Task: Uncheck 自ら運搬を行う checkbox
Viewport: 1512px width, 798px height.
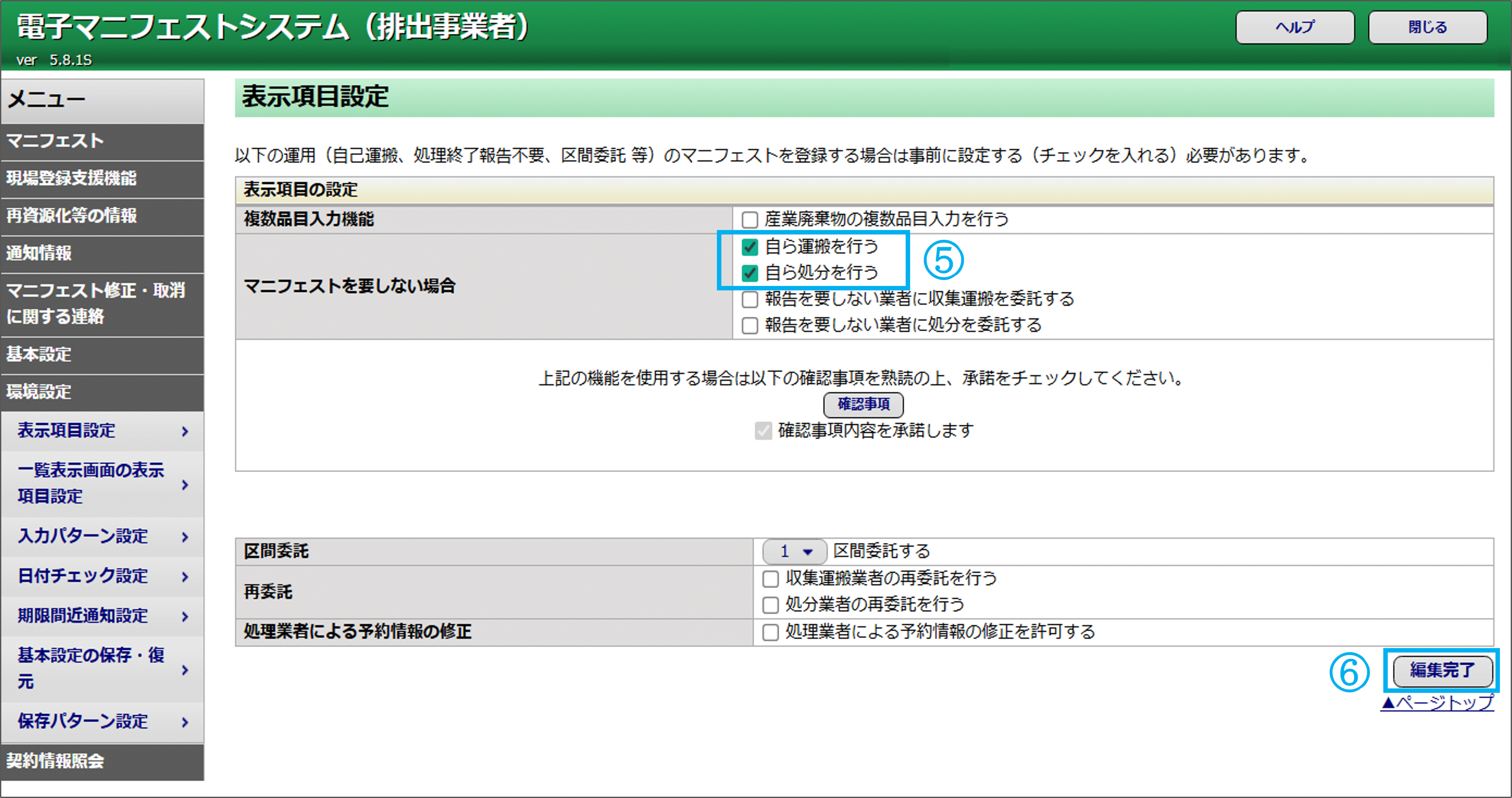Action: click(750, 247)
